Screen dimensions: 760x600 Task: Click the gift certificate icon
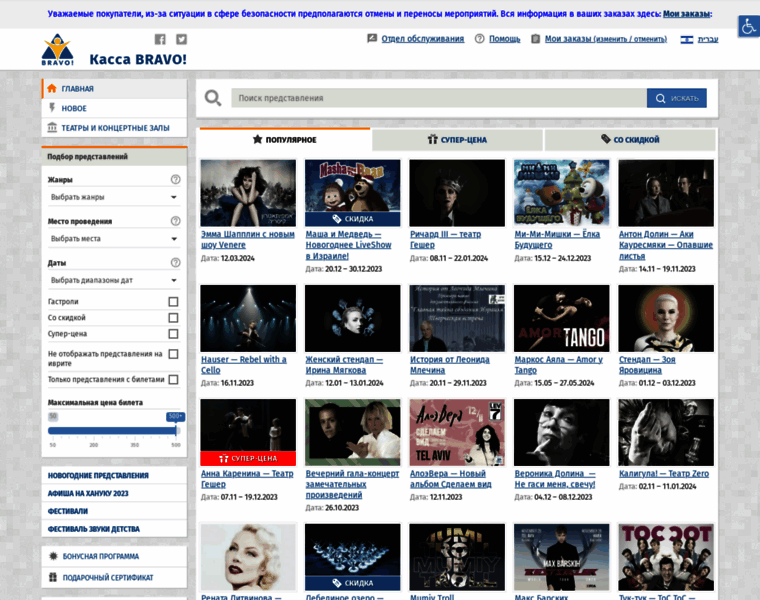tap(53, 577)
